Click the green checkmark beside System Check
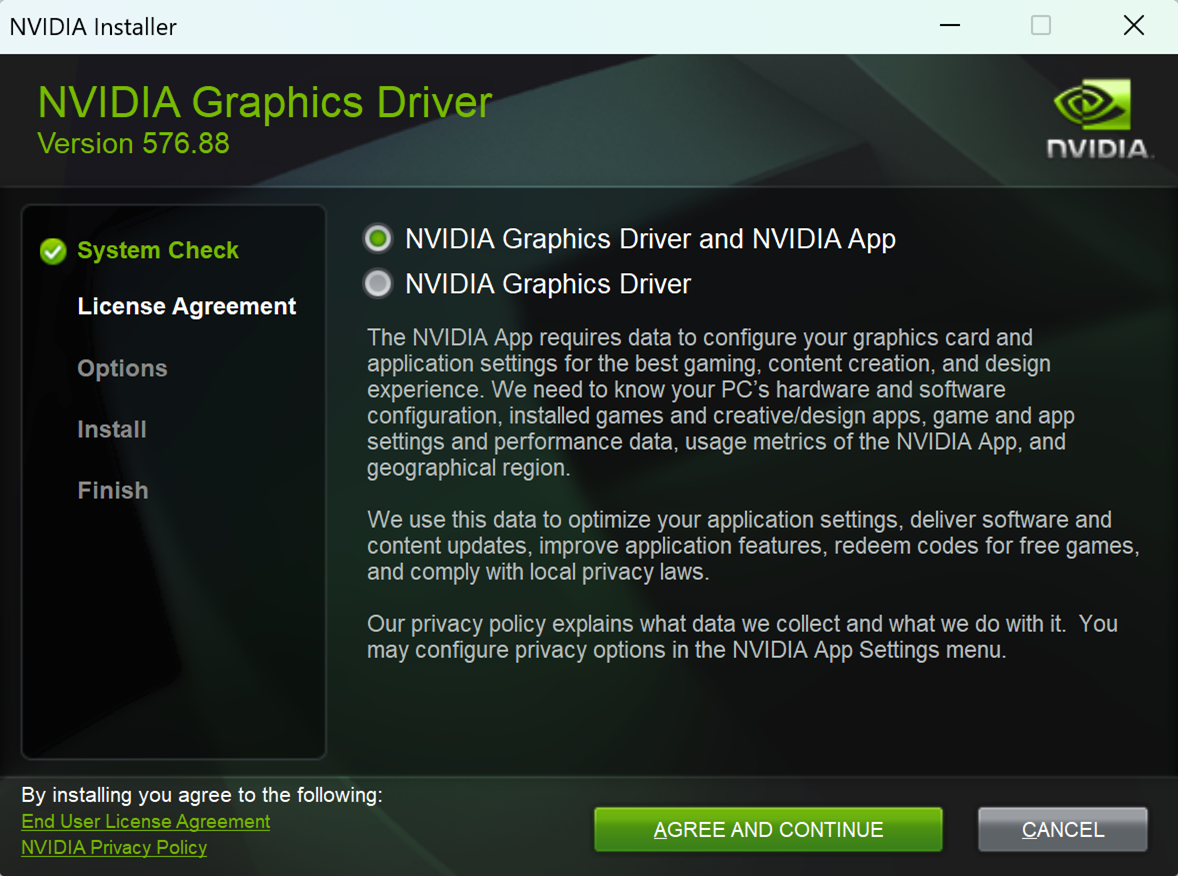 point(53,251)
